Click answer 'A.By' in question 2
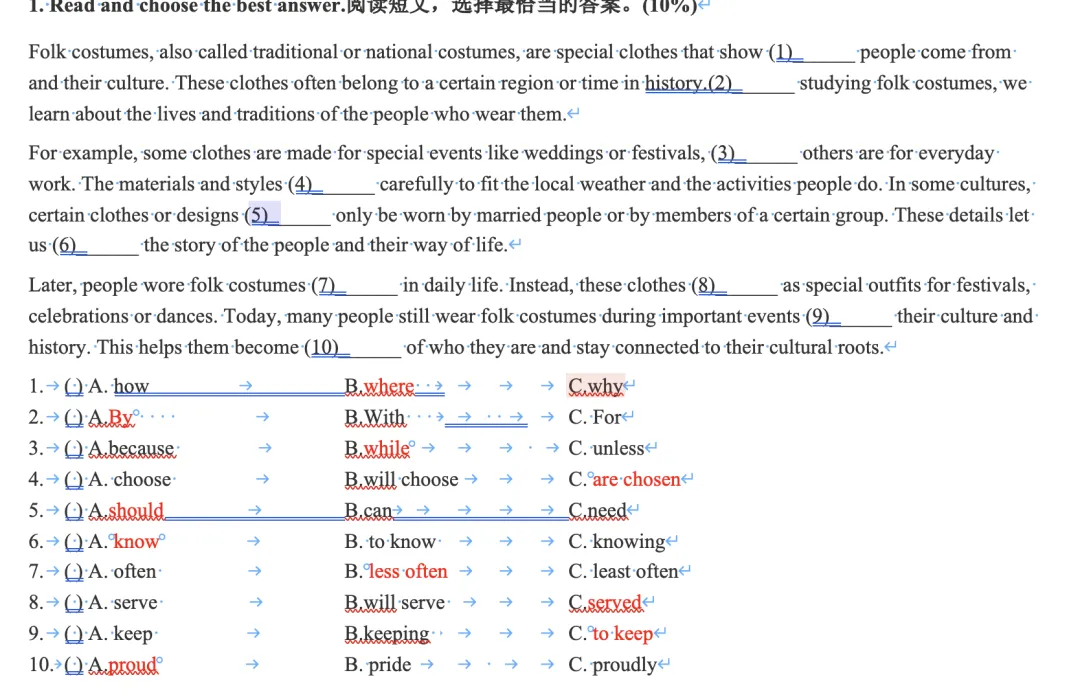This screenshot has width=1080, height=697. pos(111,417)
